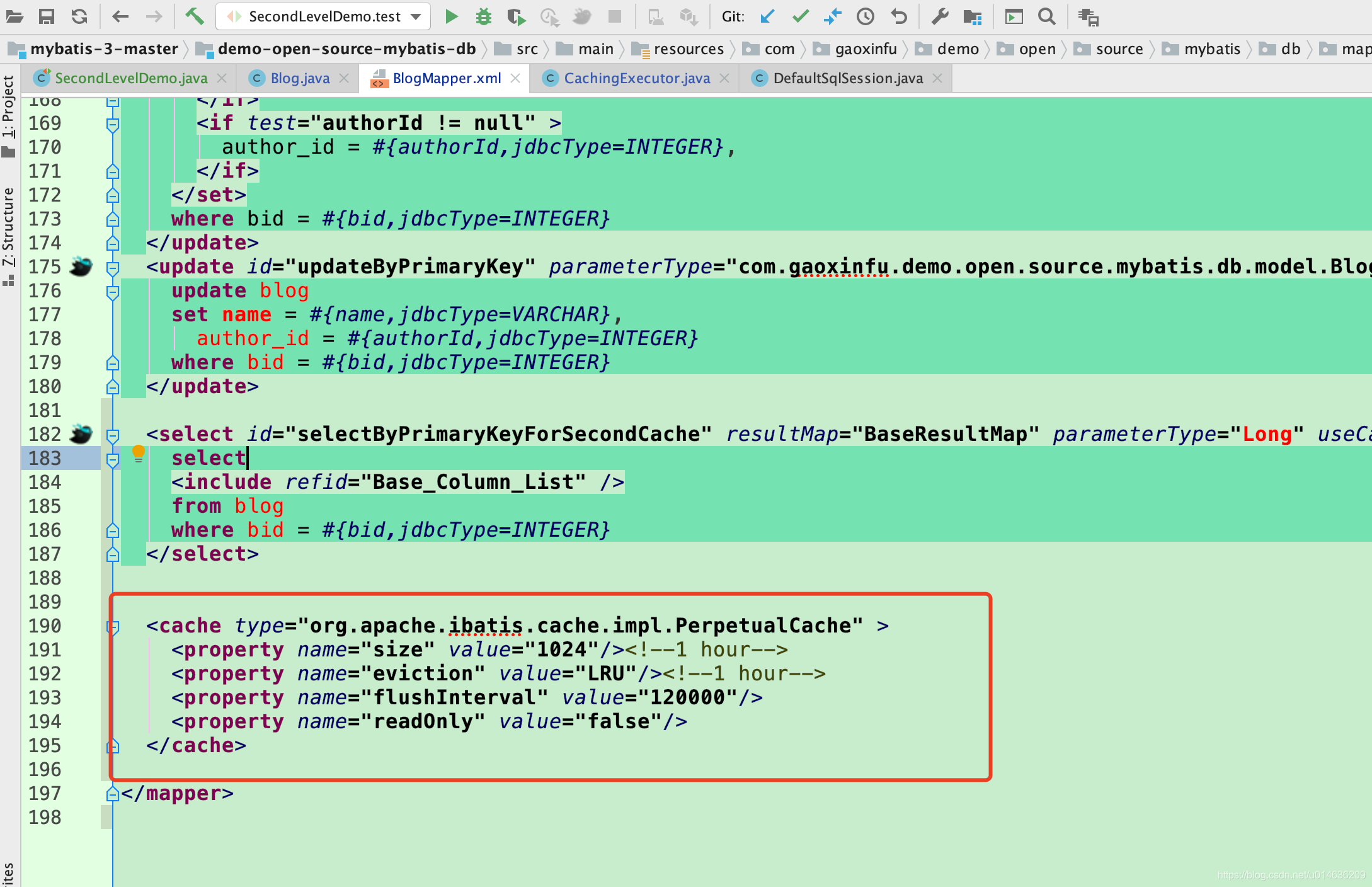Open settings wrench icon
1372x887 pixels.
(940, 17)
